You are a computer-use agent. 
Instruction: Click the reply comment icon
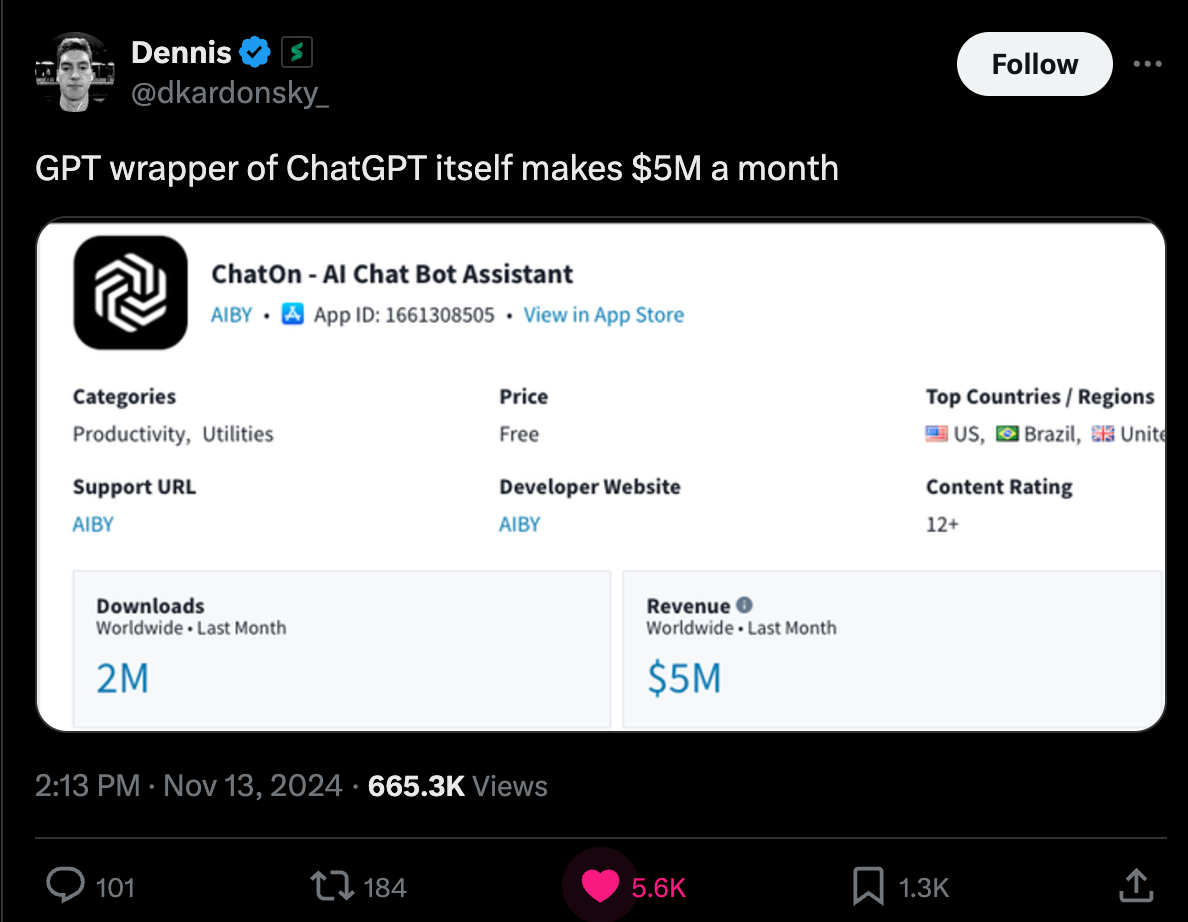(x=66, y=886)
